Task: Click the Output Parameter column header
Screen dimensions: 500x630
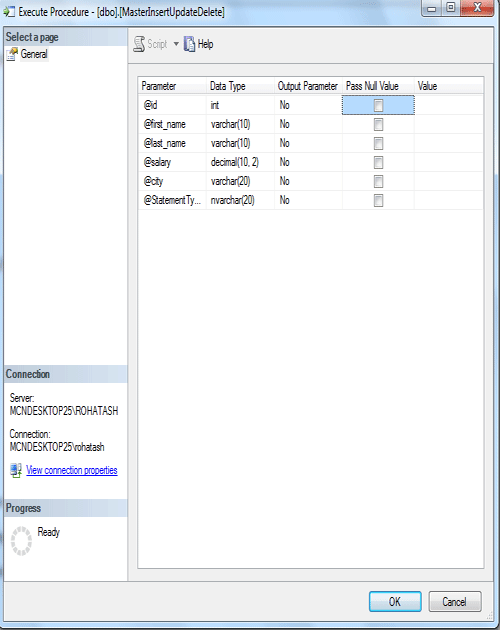Action: pyautogui.click(x=308, y=86)
